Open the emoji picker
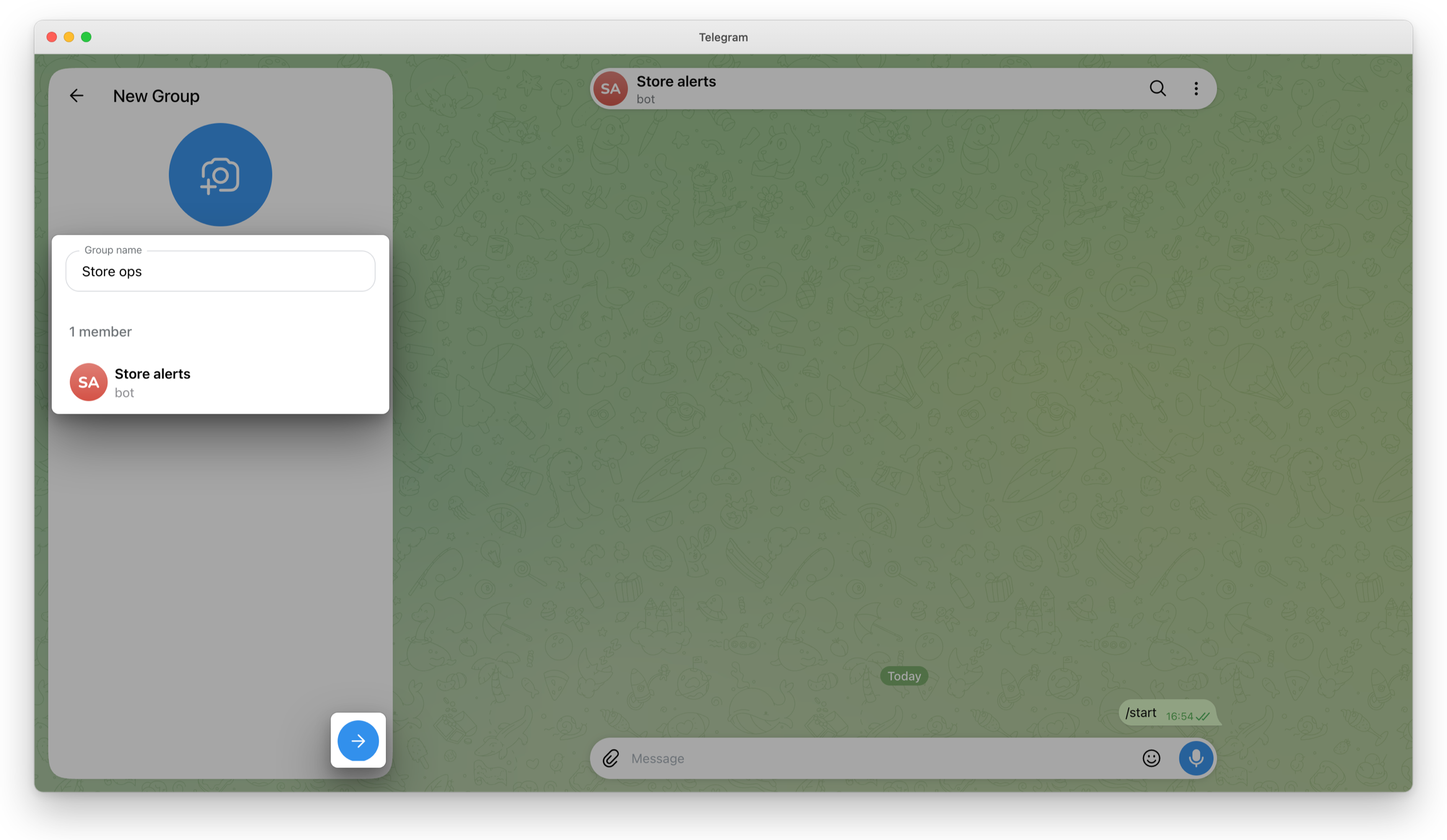1447x840 pixels. 1151,758
